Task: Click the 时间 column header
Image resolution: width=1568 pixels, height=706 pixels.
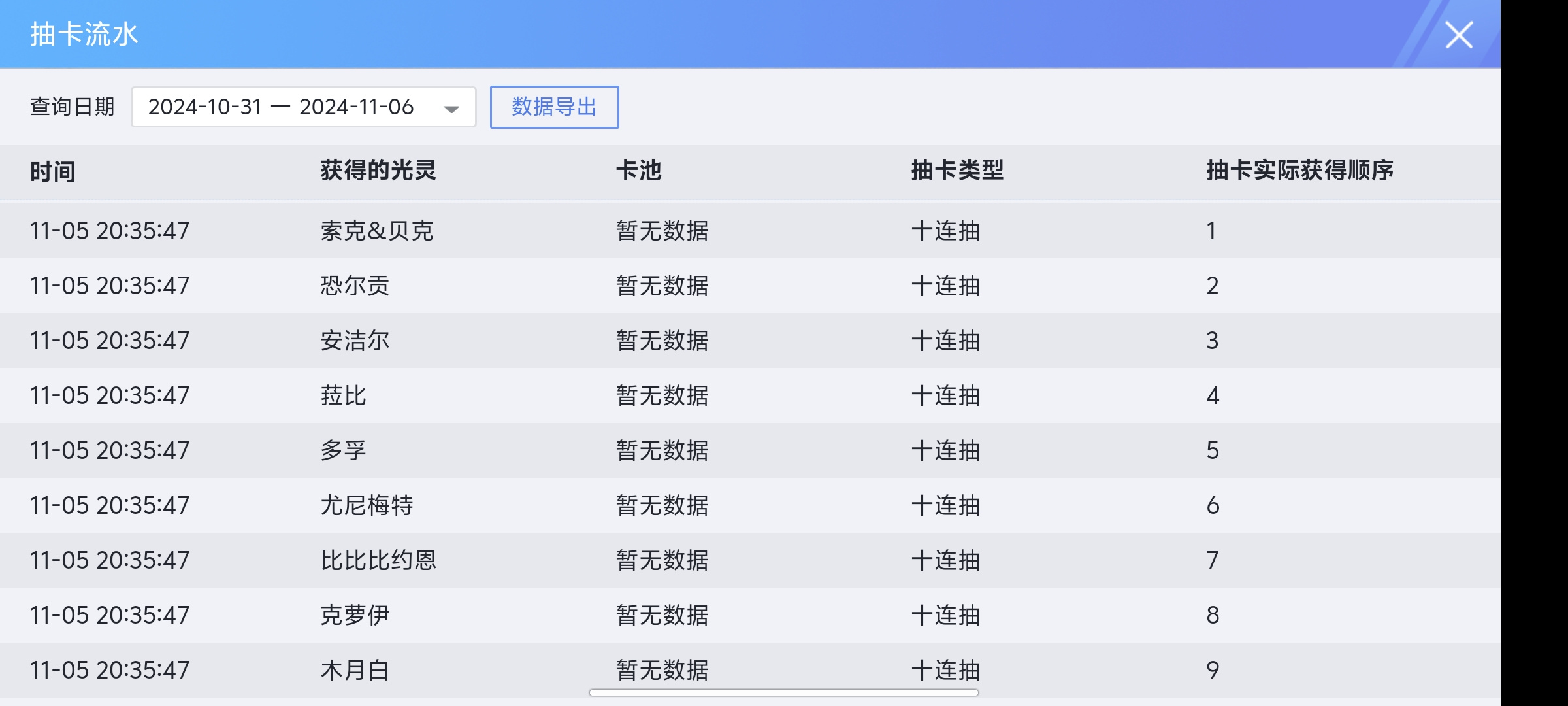Action: (53, 171)
